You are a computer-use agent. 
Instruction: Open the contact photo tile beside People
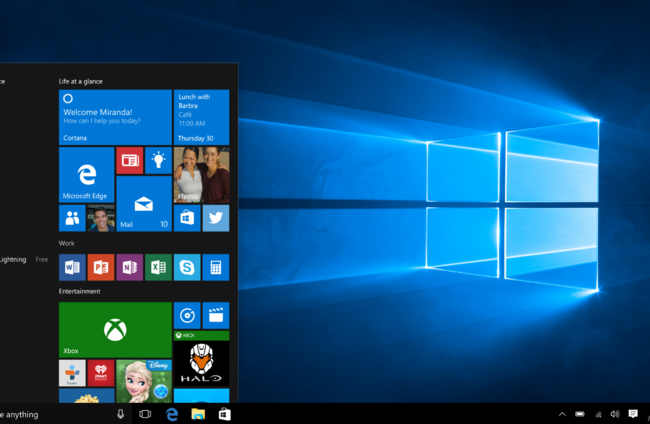coord(101,218)
